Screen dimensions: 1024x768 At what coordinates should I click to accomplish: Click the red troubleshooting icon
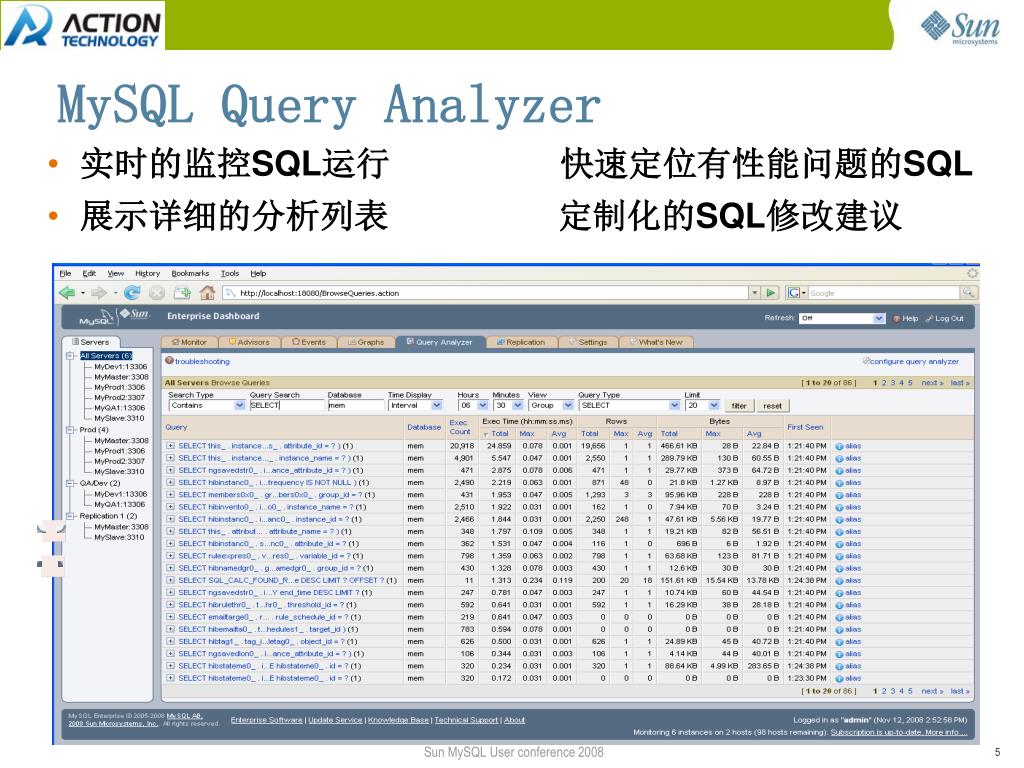coord(169,360)
